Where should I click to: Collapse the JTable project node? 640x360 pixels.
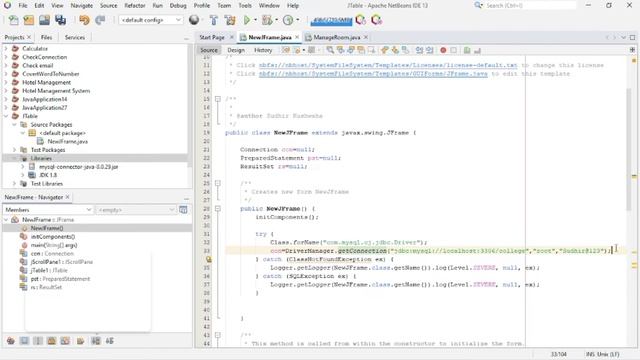point(6,116)
